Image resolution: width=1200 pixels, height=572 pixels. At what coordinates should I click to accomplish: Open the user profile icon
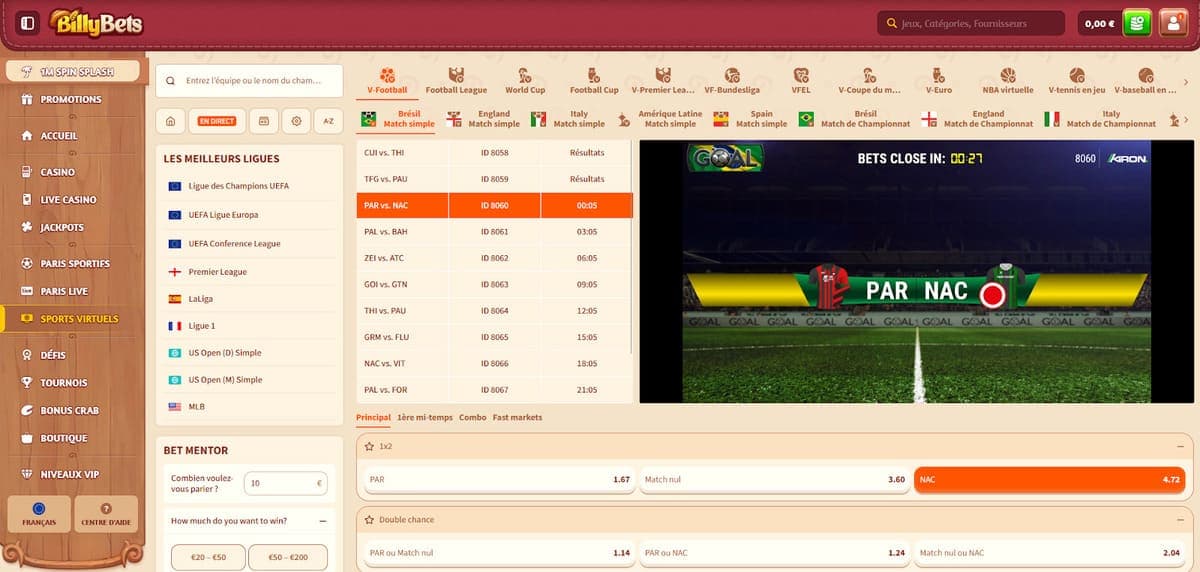tap(1173, 23)
